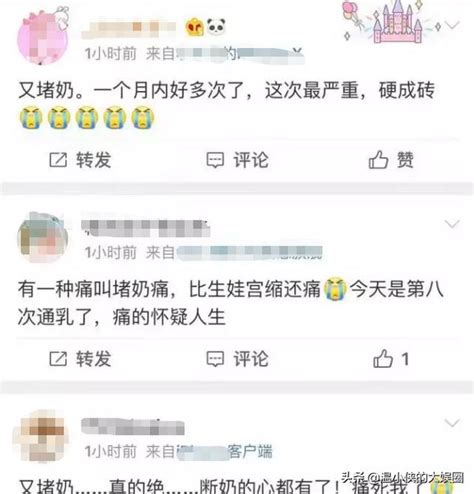Click the pink castle decoration
This screenshot has width=474, height=494.
pyautogui.click(x=397, y=23)
